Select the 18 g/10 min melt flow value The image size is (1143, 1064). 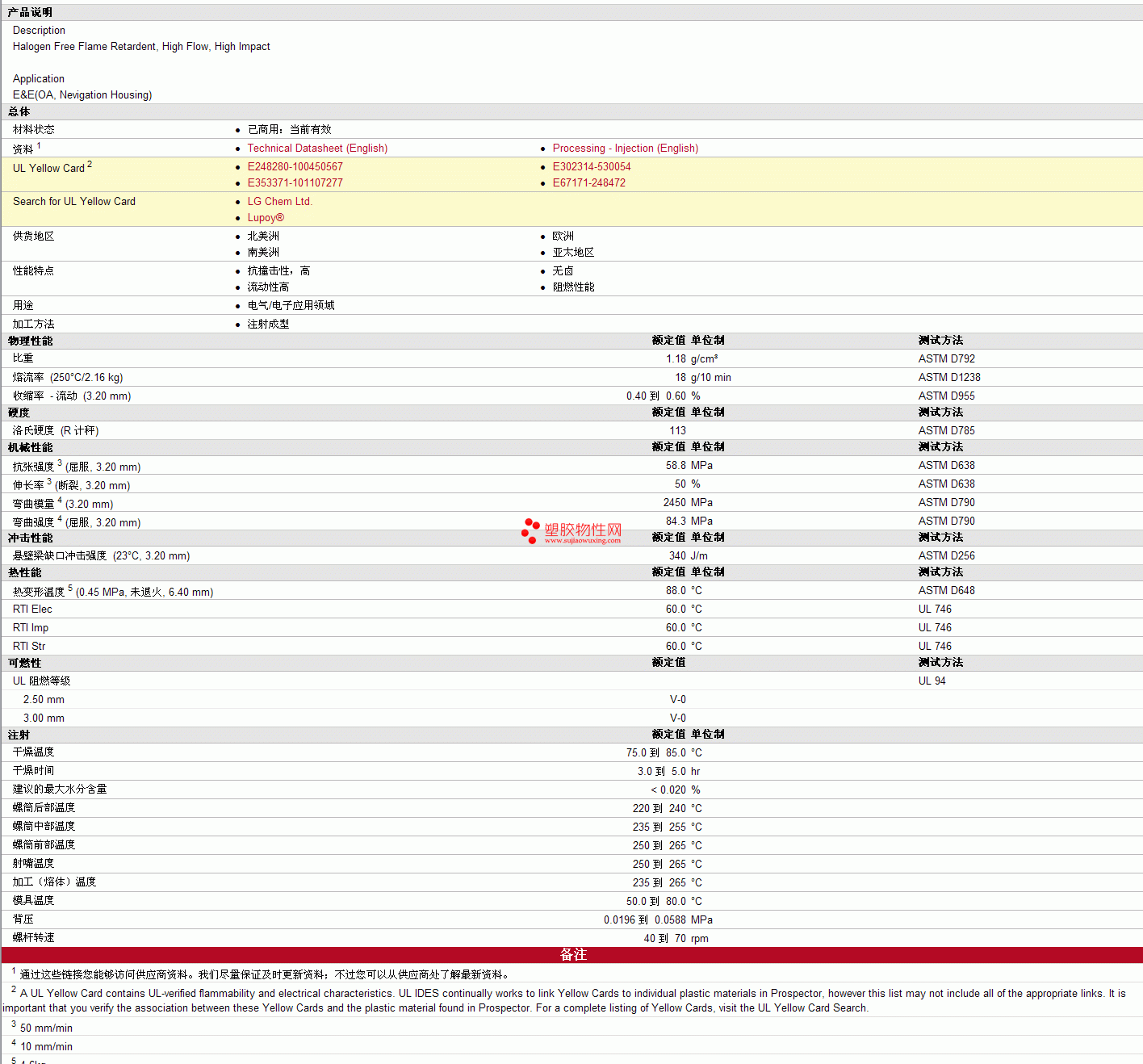point(703,378)
